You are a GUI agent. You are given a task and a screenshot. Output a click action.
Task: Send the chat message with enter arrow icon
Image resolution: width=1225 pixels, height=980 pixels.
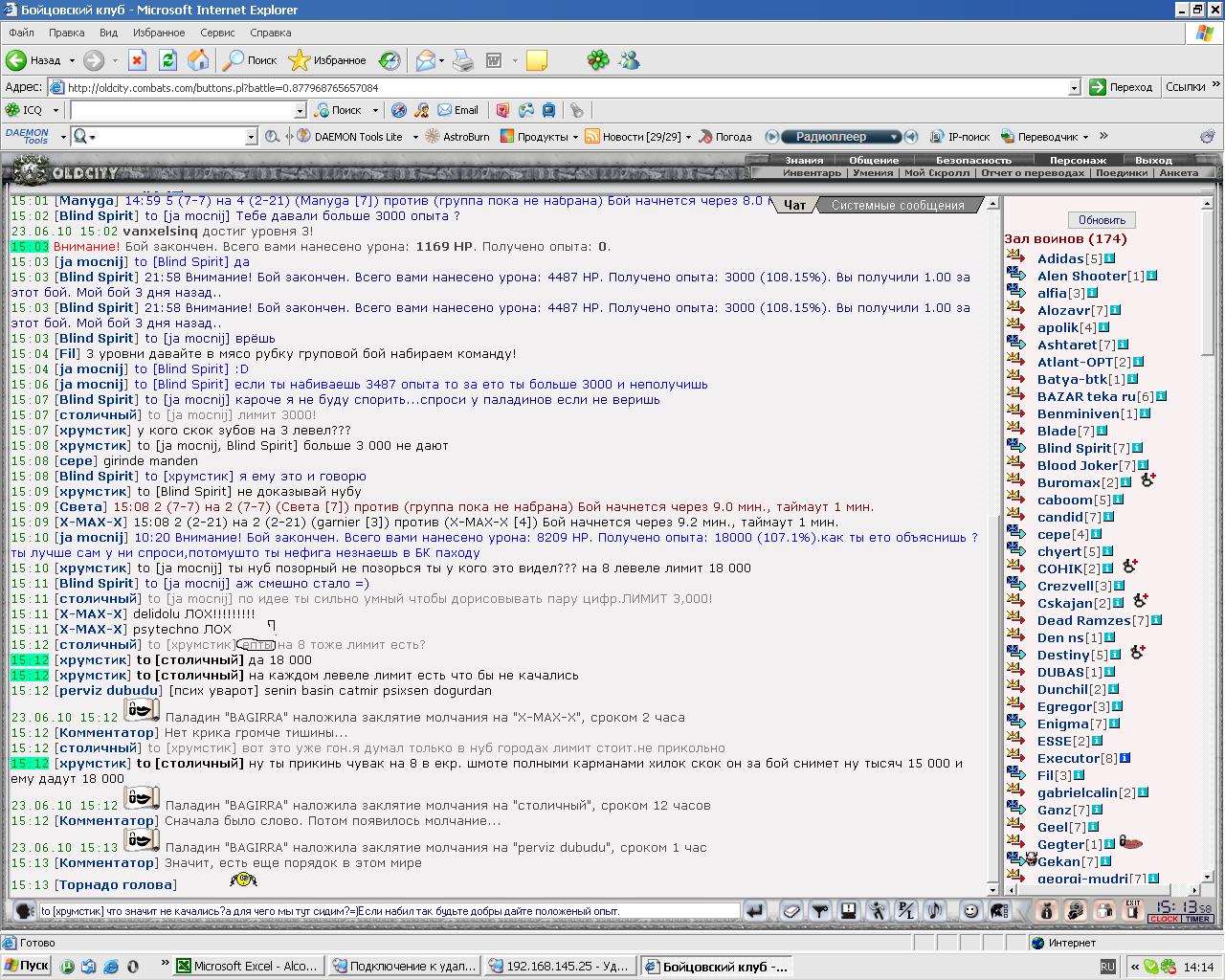coord(755,911)
